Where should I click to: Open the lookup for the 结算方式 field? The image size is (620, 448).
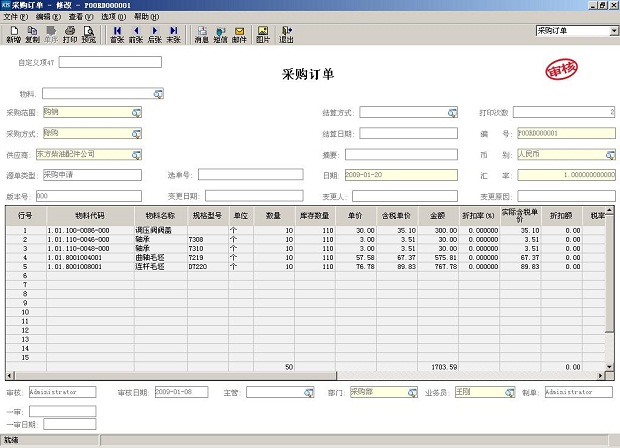pyautogui.click(x=451, y=112)
